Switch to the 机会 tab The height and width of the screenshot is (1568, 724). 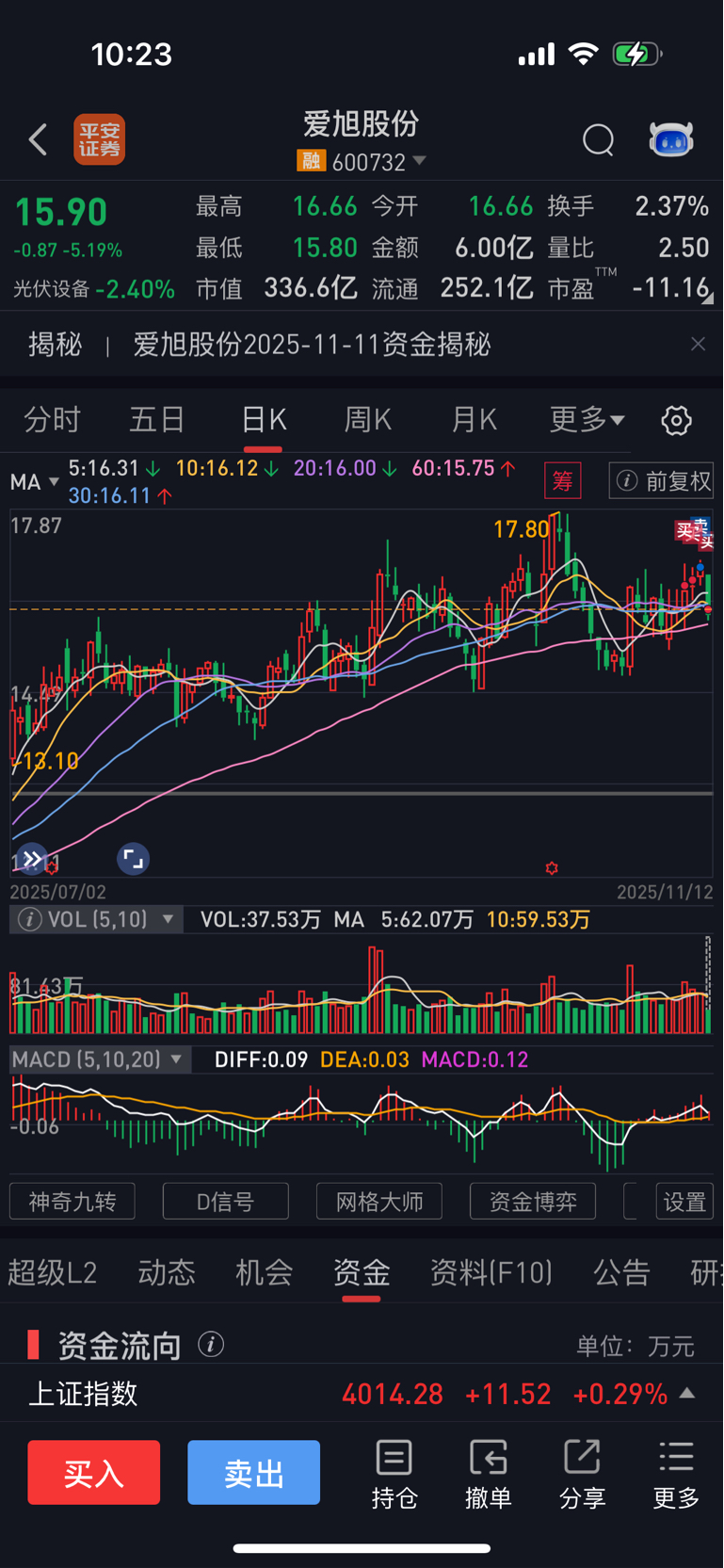(x=264, y=1273)
